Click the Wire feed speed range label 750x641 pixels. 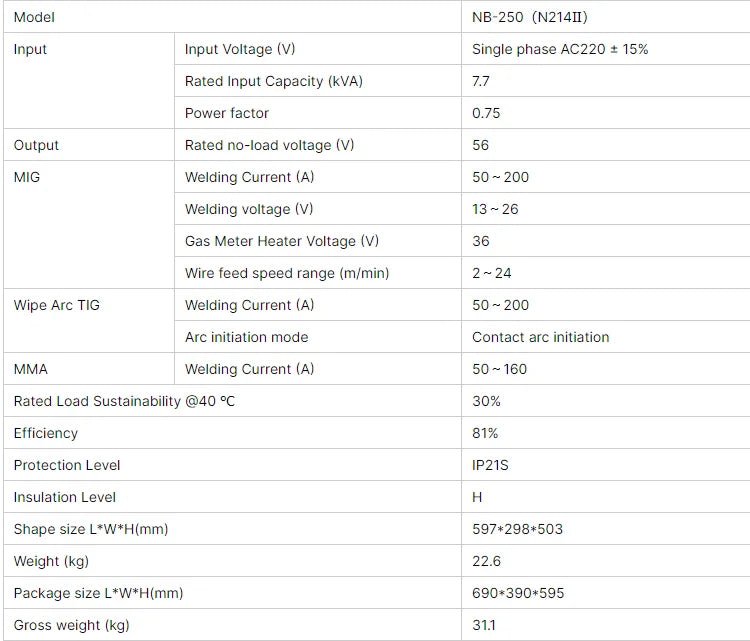pyautogui.click(x=287, y=273)
